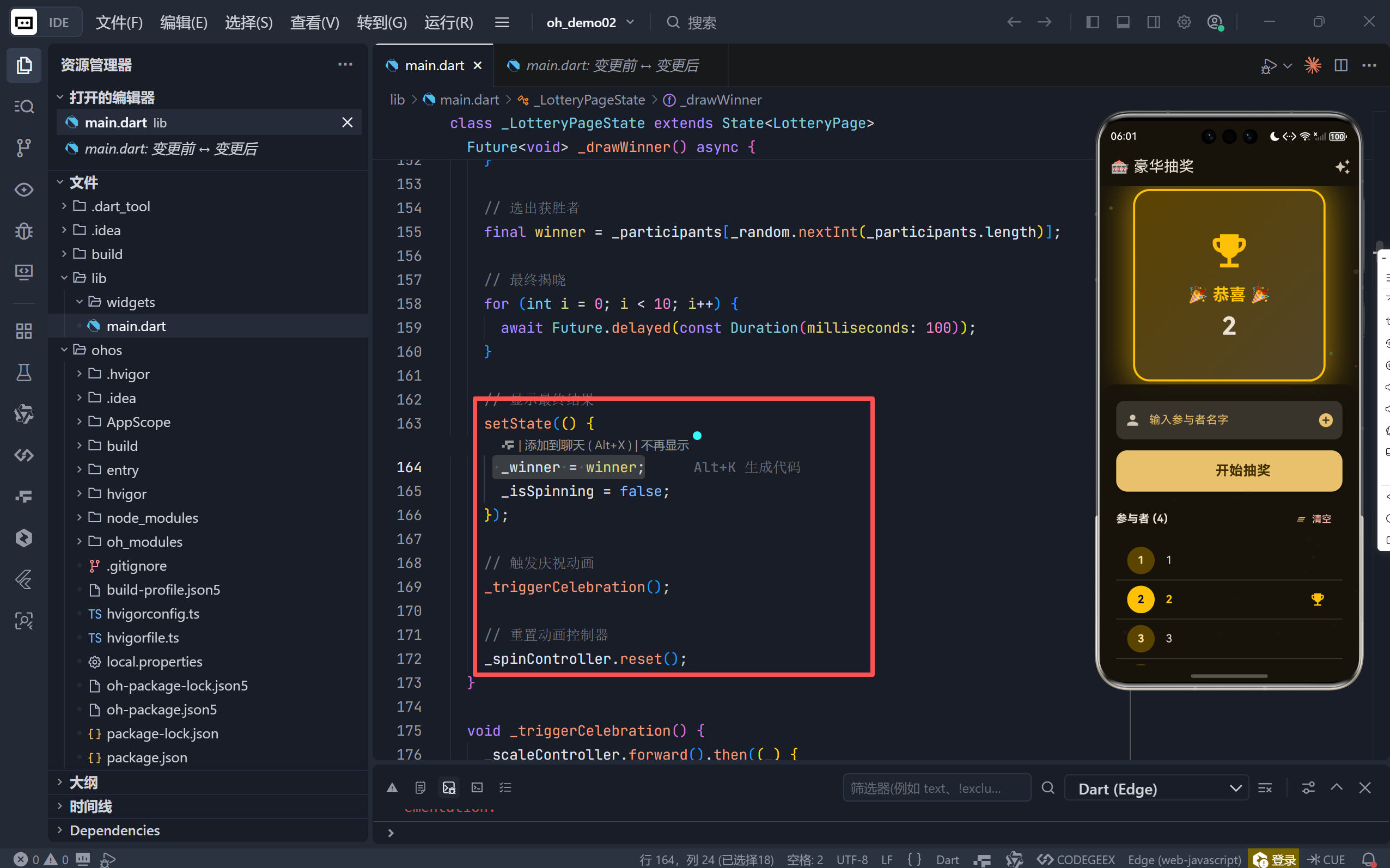The width and height of the screenshot is (1390, 868).
Task: Switch to main.dart 变更前↔变更后 tab
Action: [x=611, y=65]
